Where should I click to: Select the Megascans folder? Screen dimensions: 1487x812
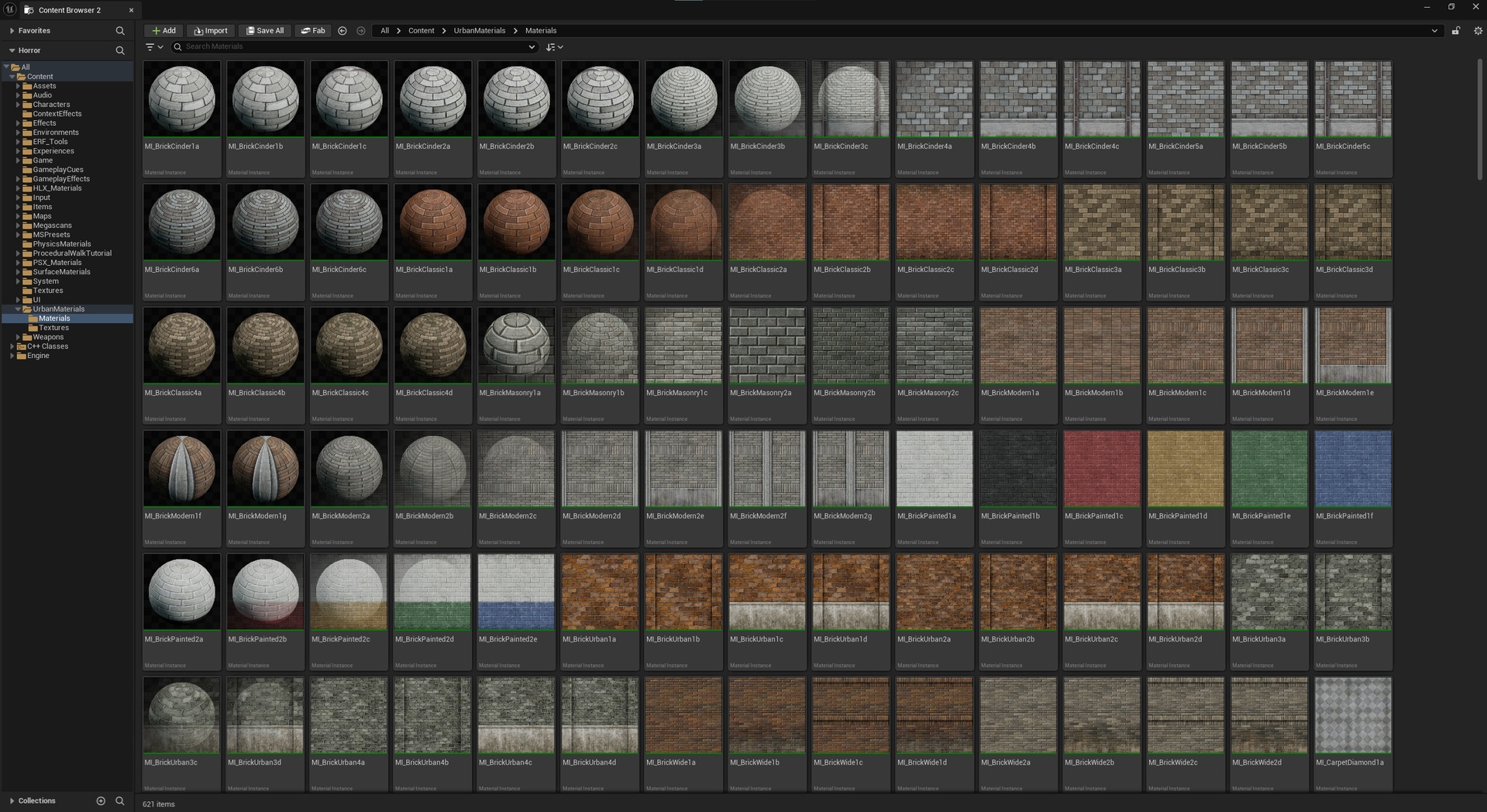coord(52,225)
